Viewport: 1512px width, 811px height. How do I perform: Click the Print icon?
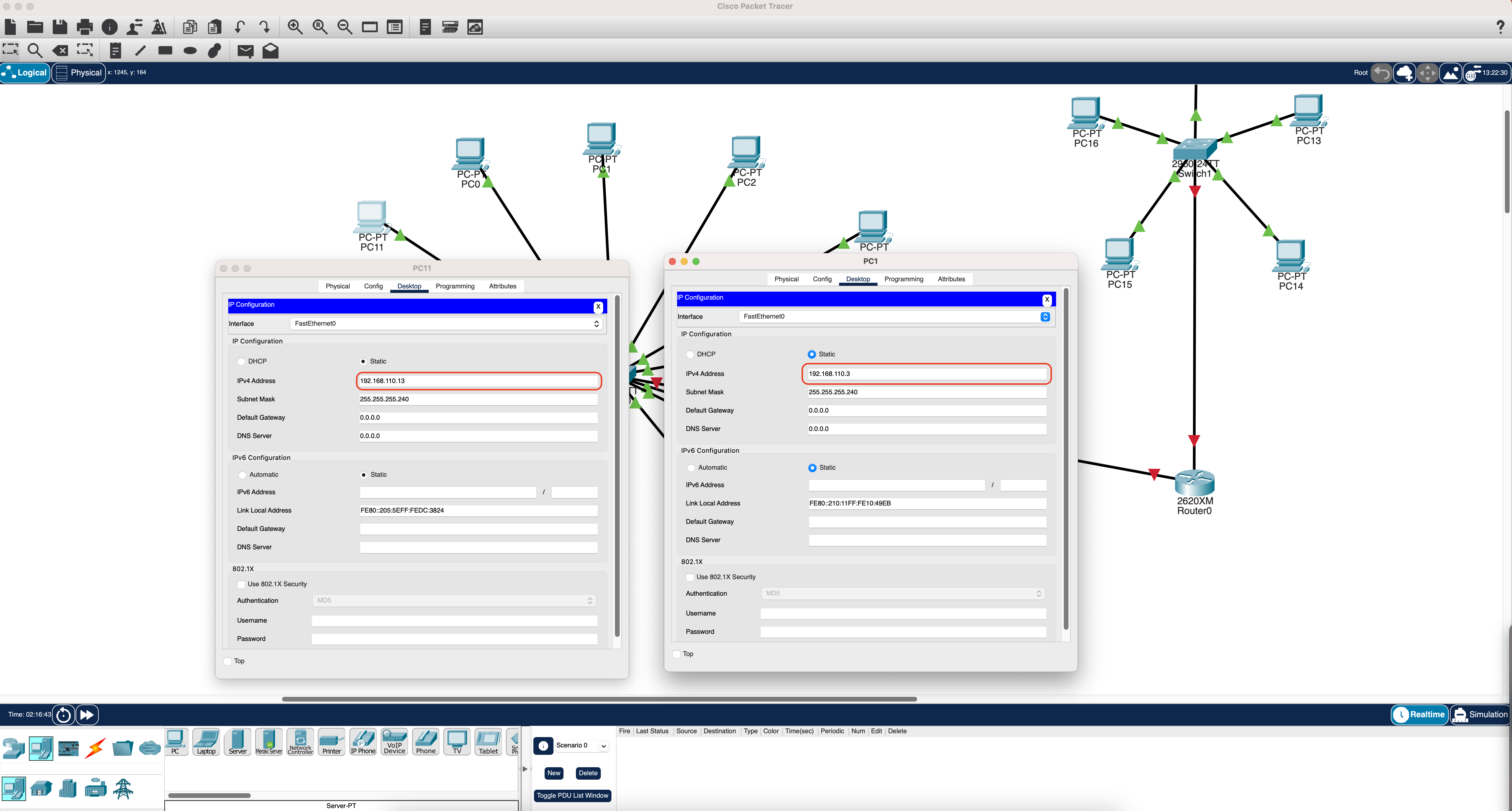pyautogui.click(x=85, y=27)
